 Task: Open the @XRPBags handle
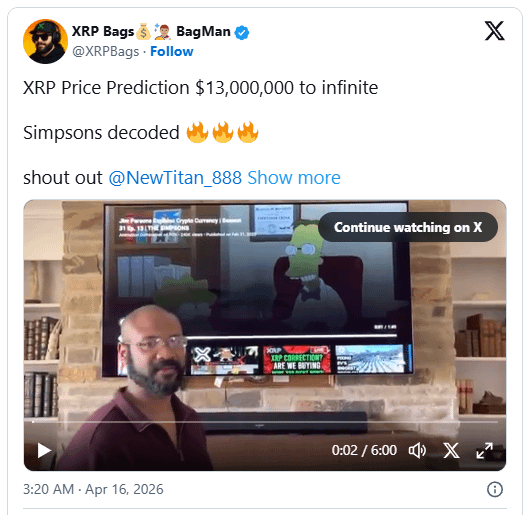(106, 52)
